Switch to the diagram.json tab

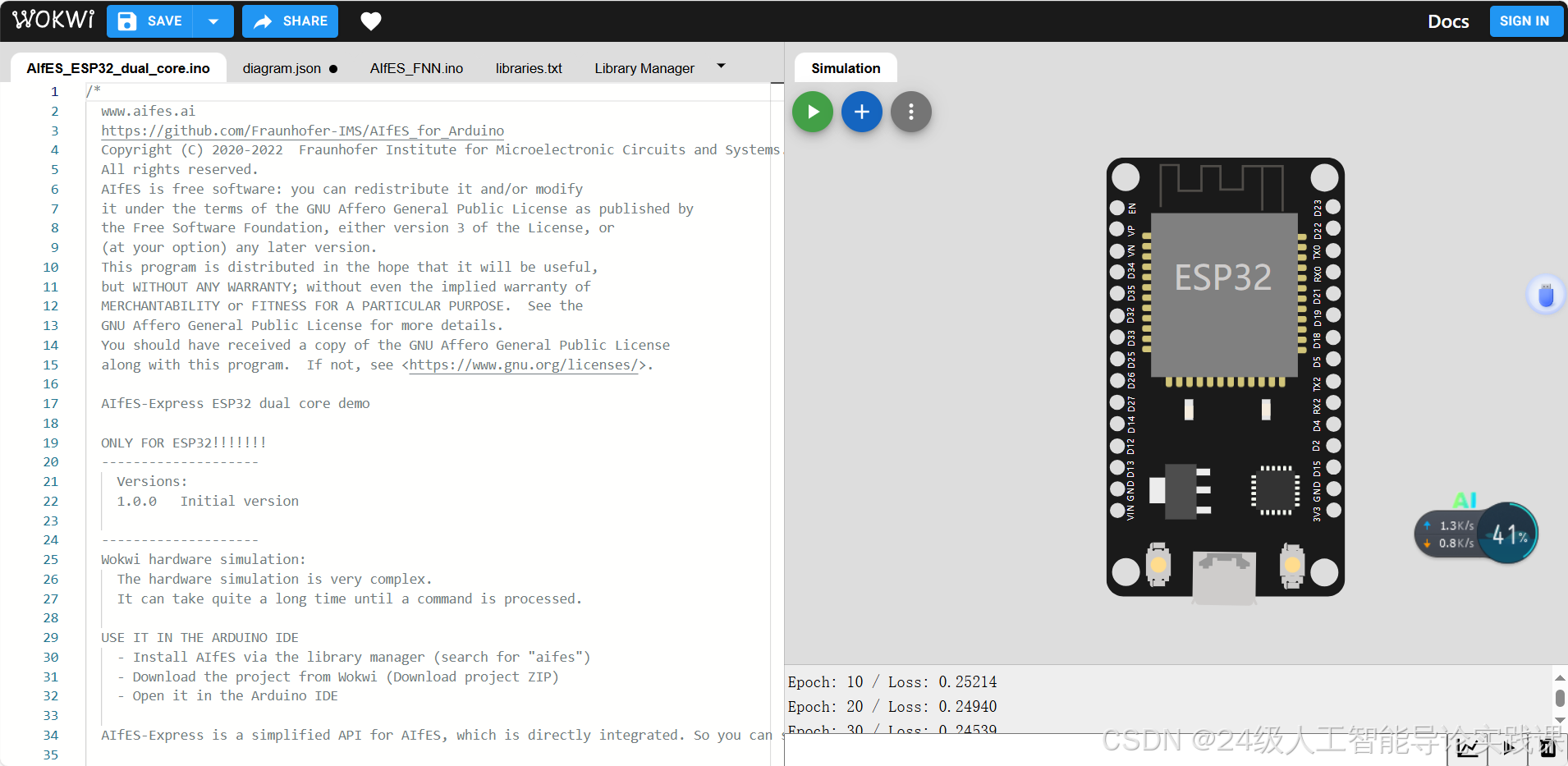pos(281,68)
